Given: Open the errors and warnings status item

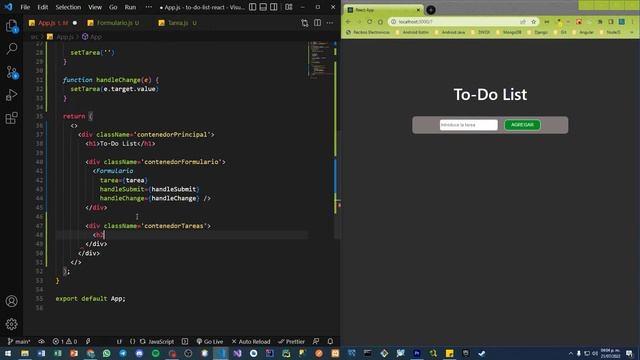Looking at the screenshot, I should click(65, 341).
